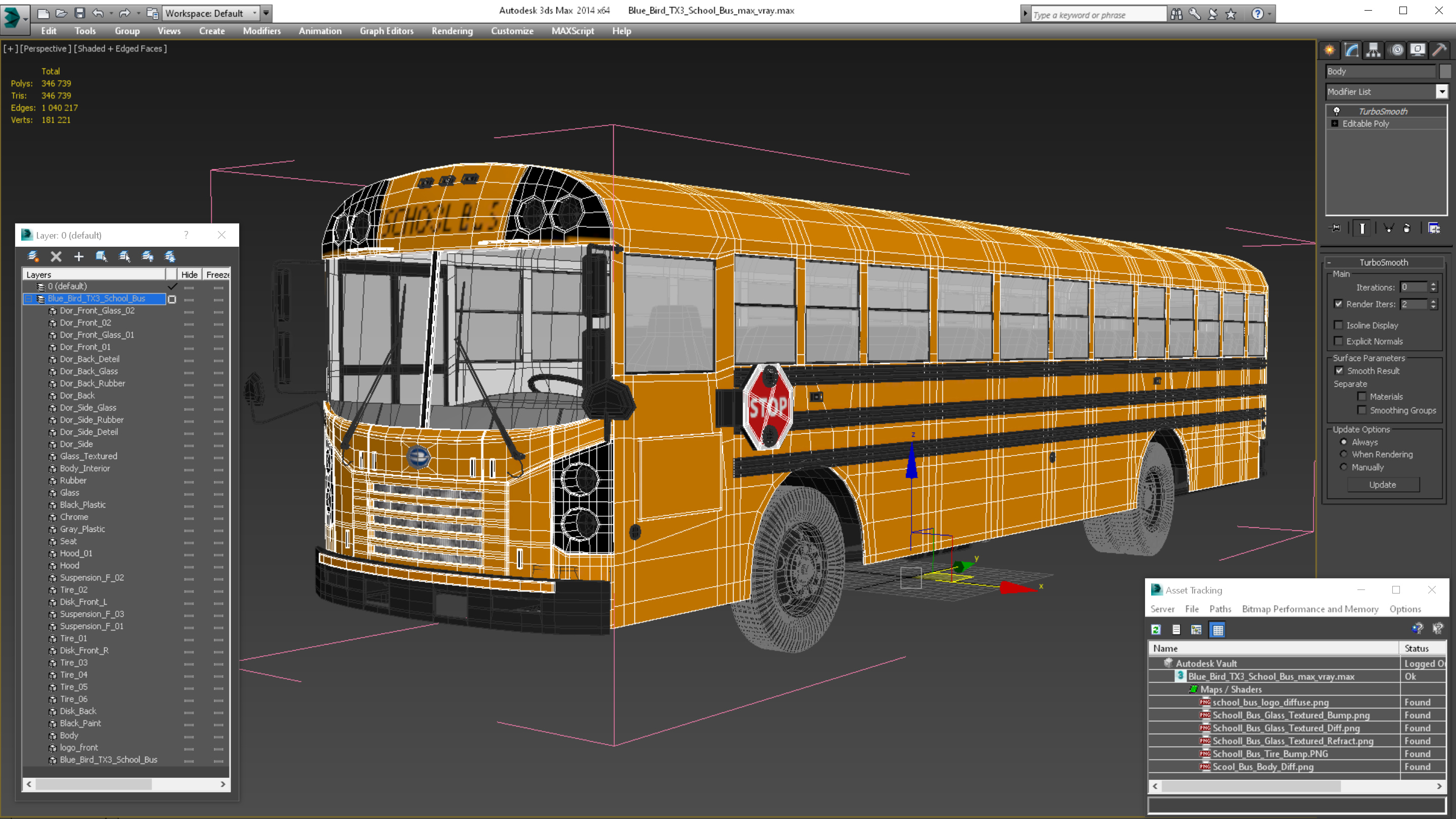
Task: Click Remove Modifier trash icon
Action: pos(1407,229)
